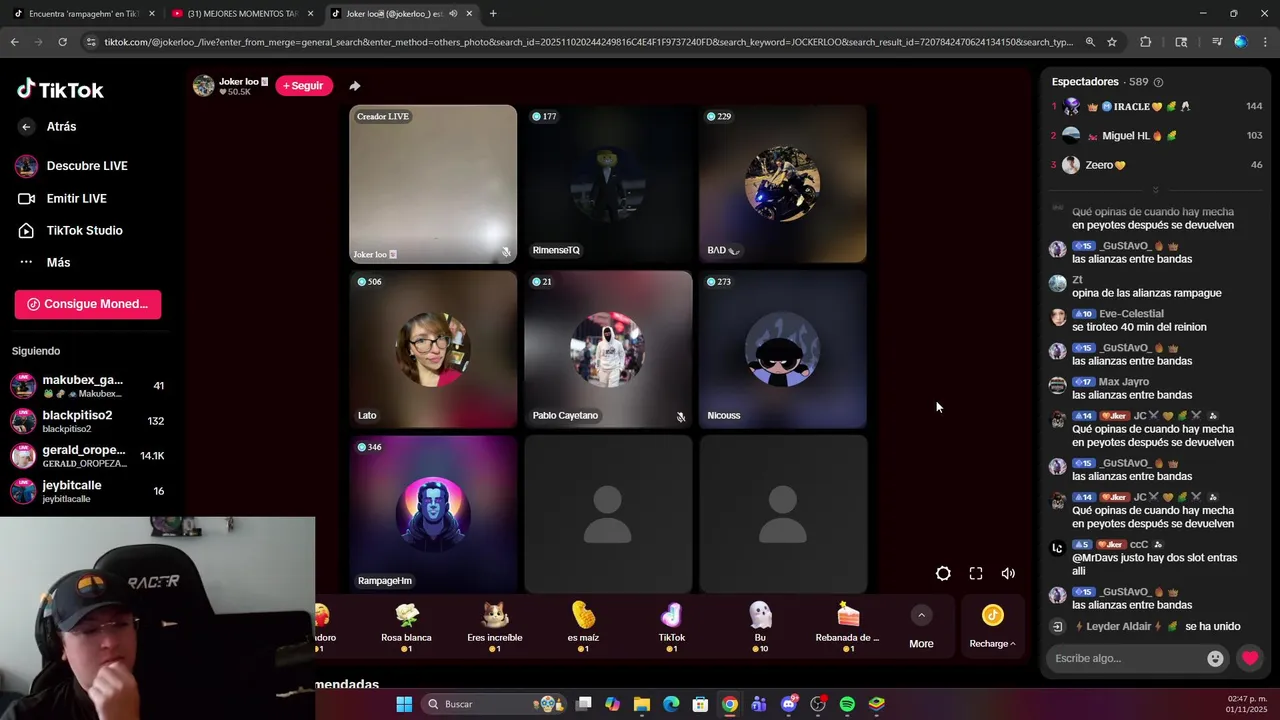Send the Rebanada de cake gift
The image size is (1280, 720).
point(848,627)
